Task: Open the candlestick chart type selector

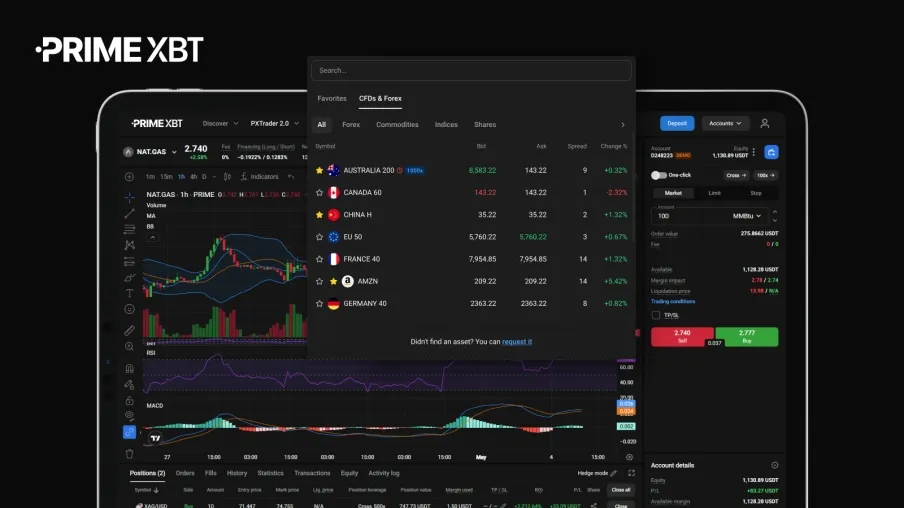Action: click(227, 177)
